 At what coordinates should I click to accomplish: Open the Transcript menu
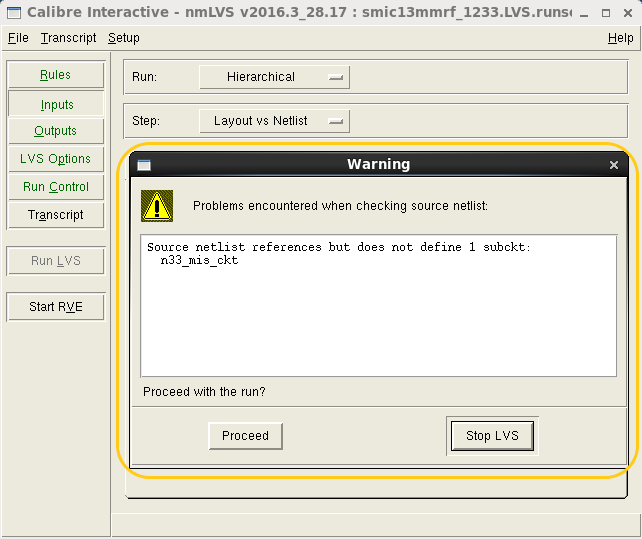[69, 38]
